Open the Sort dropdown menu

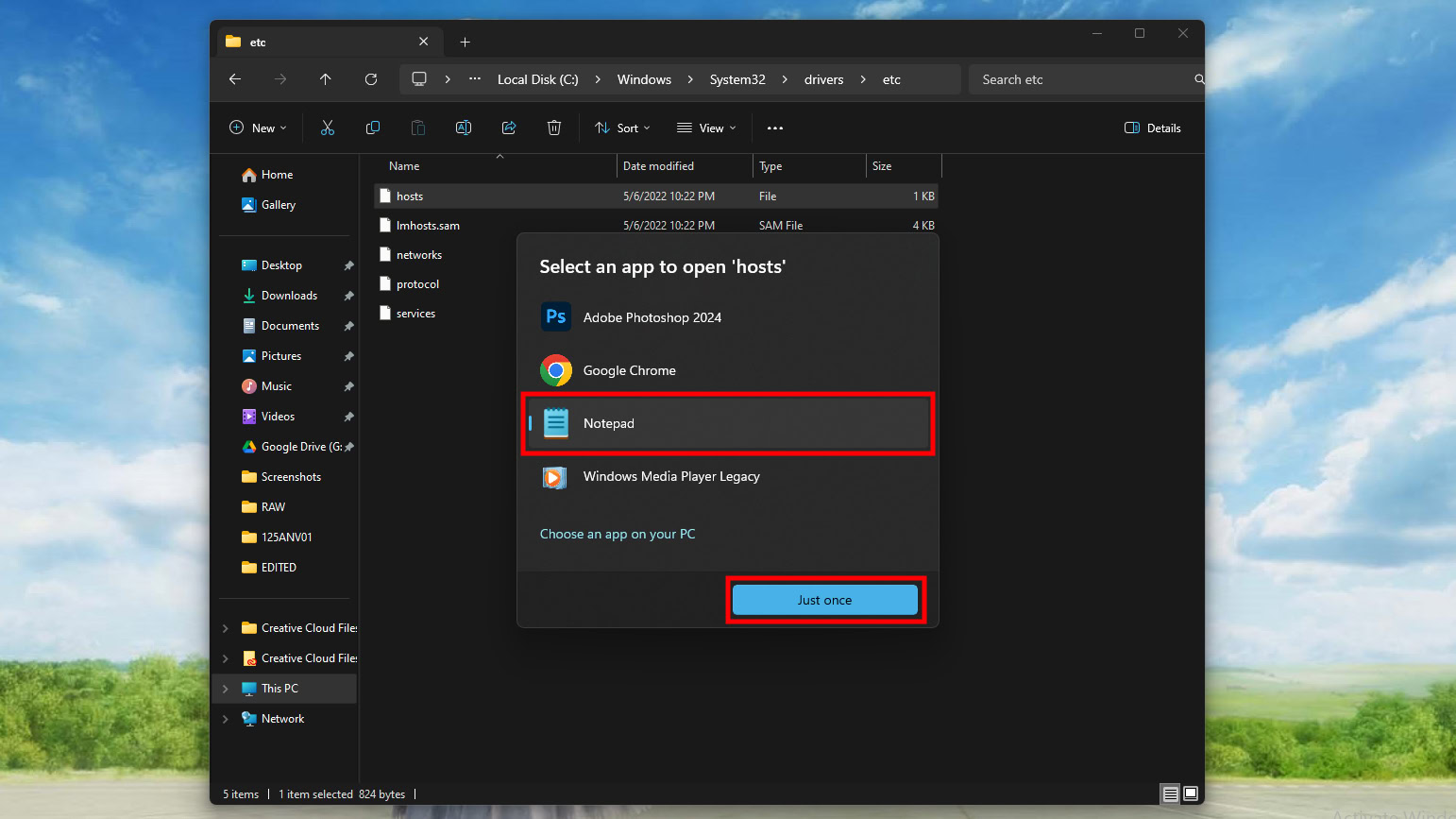click(x=622, y=128)
